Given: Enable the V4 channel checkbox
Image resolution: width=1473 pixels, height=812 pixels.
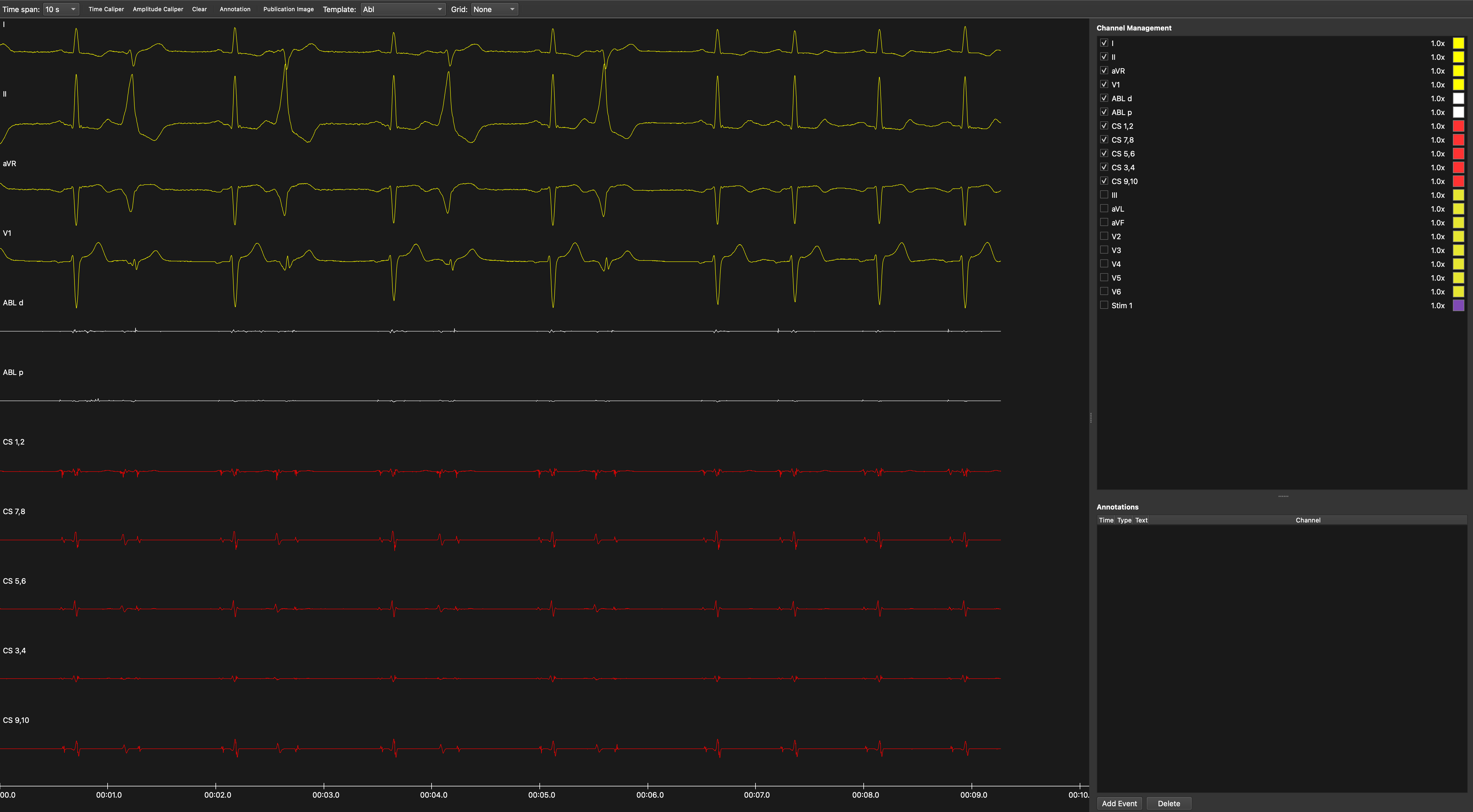Looking at the screenshot, I should (1104, 263).
